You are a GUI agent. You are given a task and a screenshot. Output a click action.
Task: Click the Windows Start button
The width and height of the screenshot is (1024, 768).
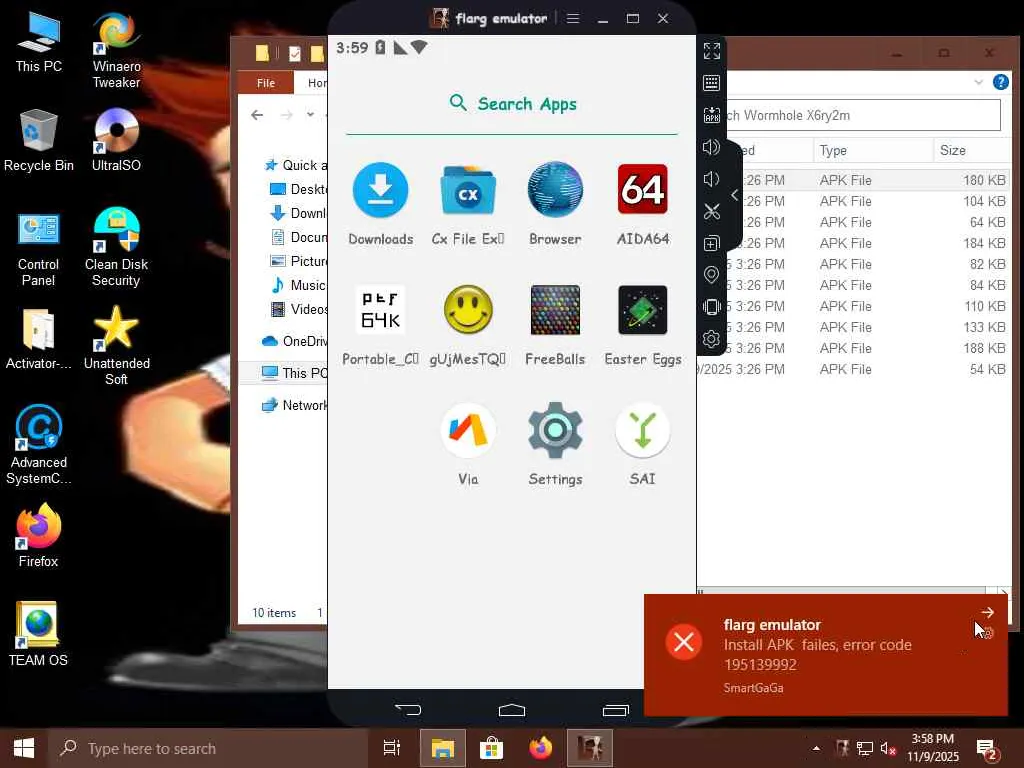point(24,748)
